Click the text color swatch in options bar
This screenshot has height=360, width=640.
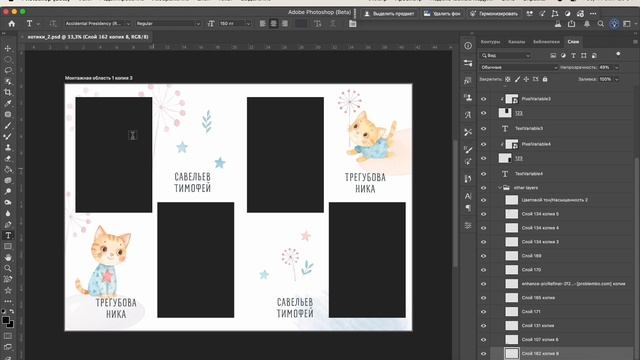[x=301, y=24]
